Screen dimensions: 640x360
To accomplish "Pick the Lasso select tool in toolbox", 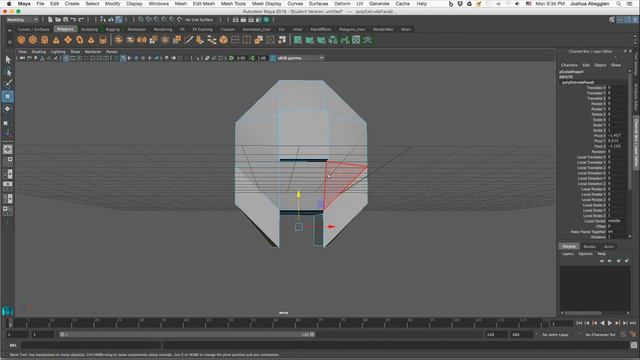I will point(8,72).
